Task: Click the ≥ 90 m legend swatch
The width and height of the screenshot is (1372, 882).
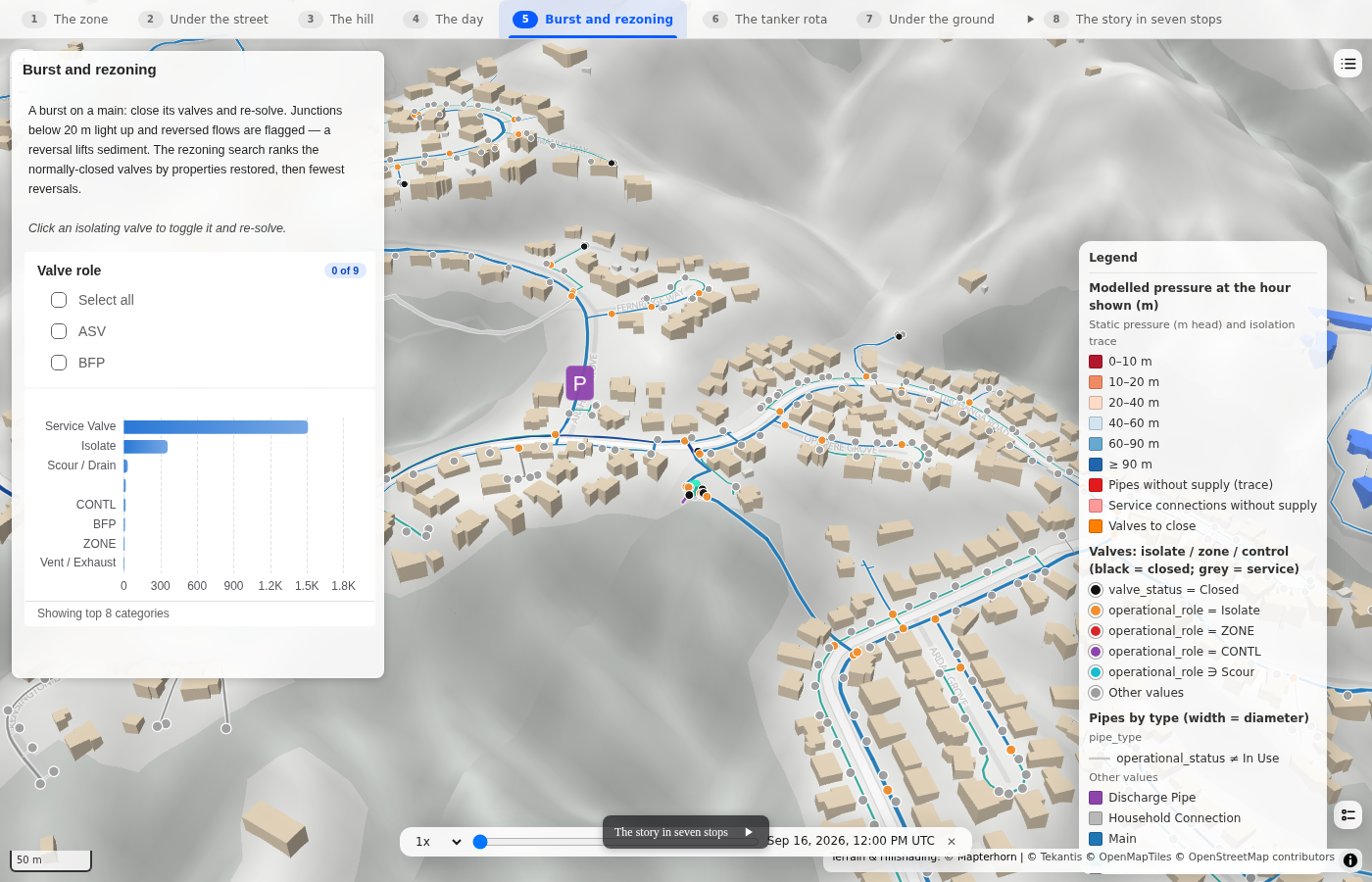Action: pyautogui.click(x=1096, y=465)
